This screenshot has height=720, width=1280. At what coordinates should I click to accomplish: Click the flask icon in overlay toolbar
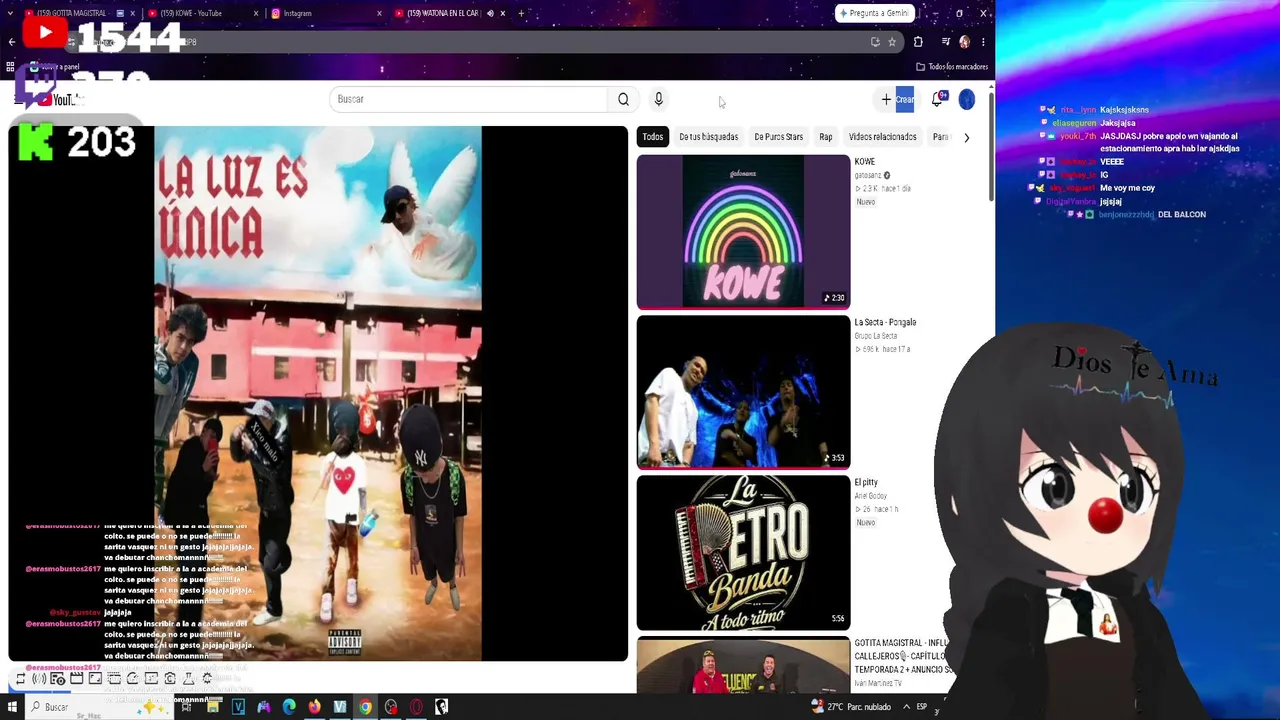click(189, 679)
